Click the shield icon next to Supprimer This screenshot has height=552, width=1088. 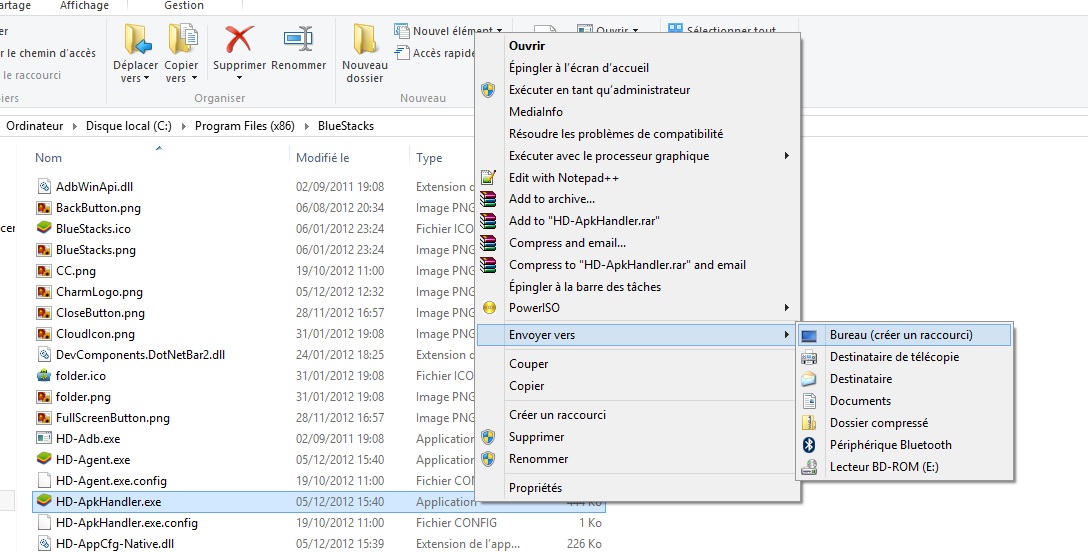tap(488, 437)
